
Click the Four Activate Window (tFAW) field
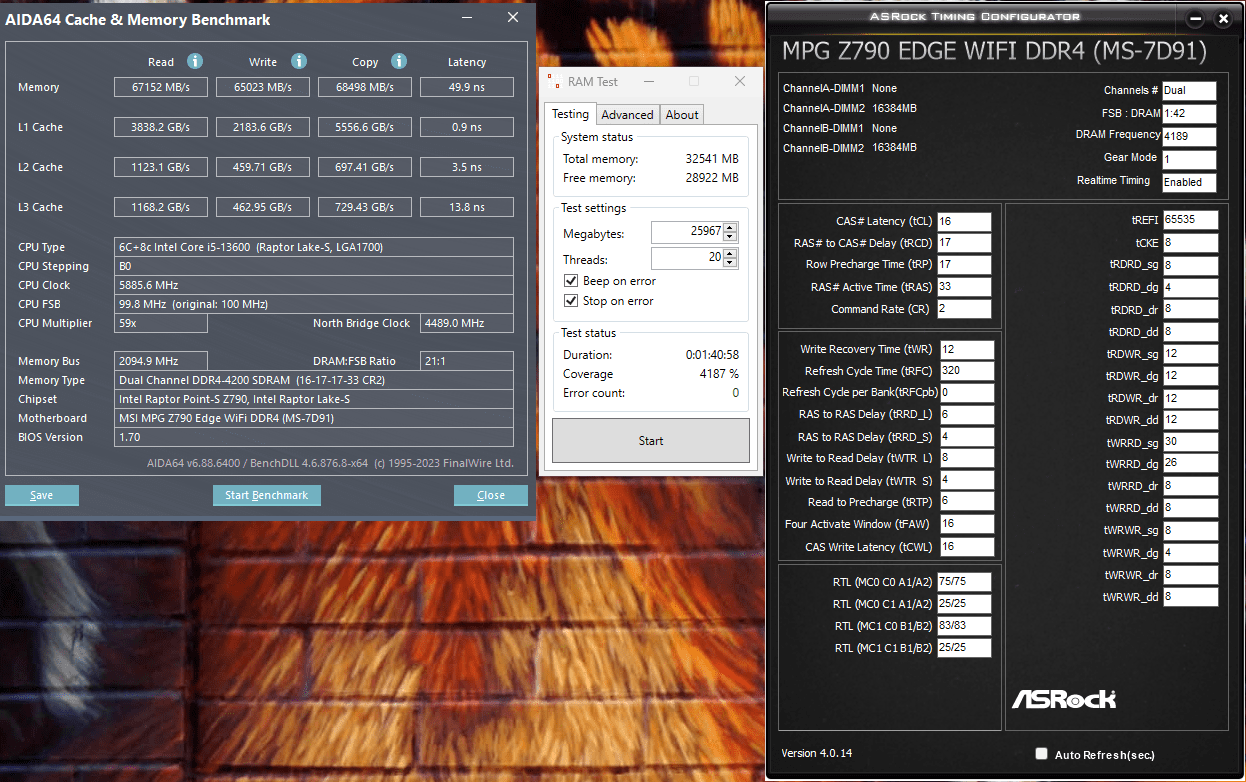point(967,524)
